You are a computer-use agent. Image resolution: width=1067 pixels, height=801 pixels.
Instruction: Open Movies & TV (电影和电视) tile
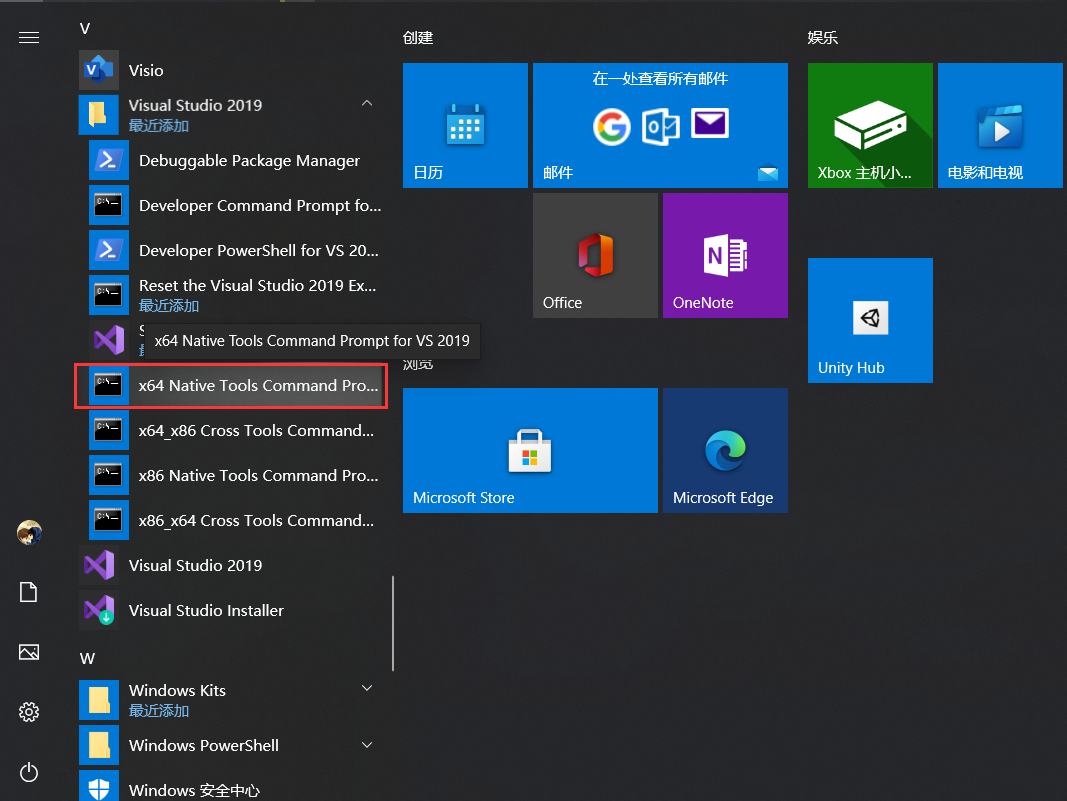[x=1000, y=125]
